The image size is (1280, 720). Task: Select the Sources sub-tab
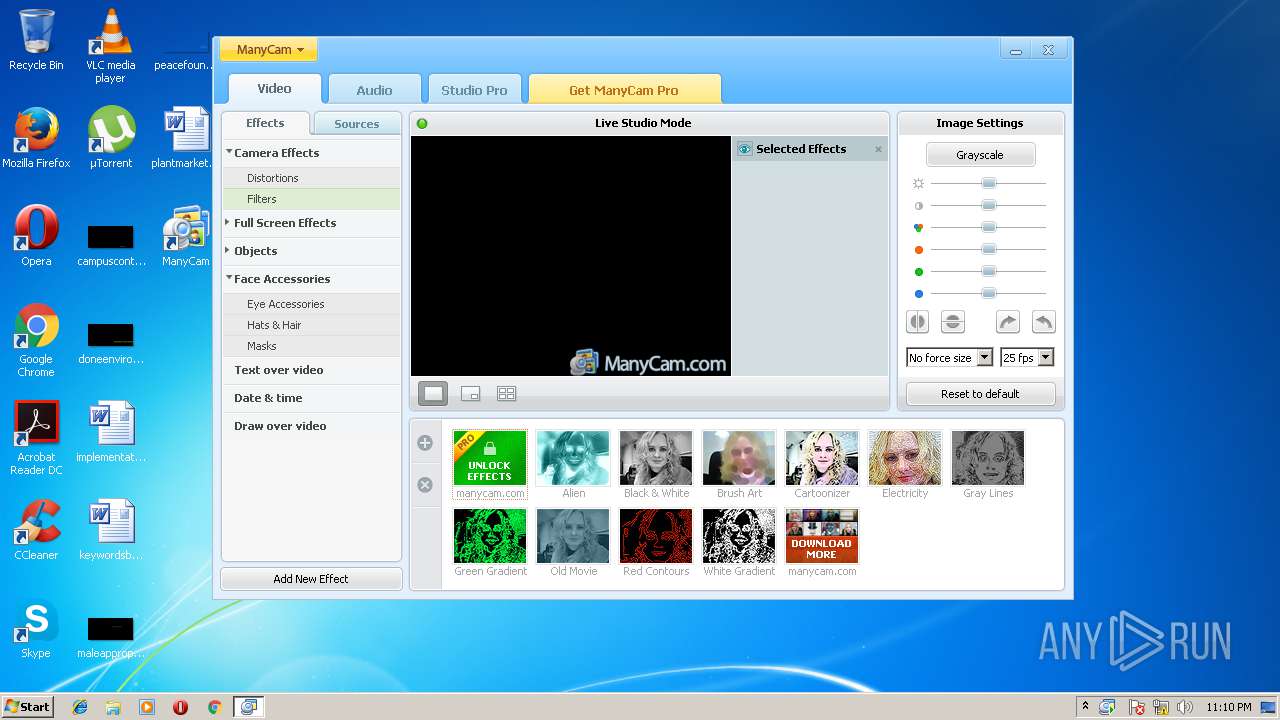tap(357, 124)
